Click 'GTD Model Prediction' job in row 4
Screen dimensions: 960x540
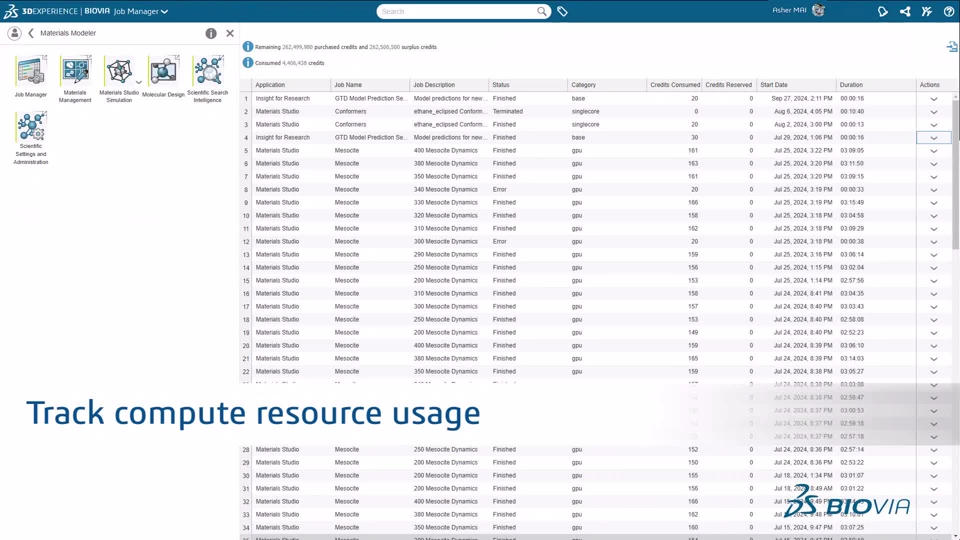pyautogui.click(x=370, y=138)
